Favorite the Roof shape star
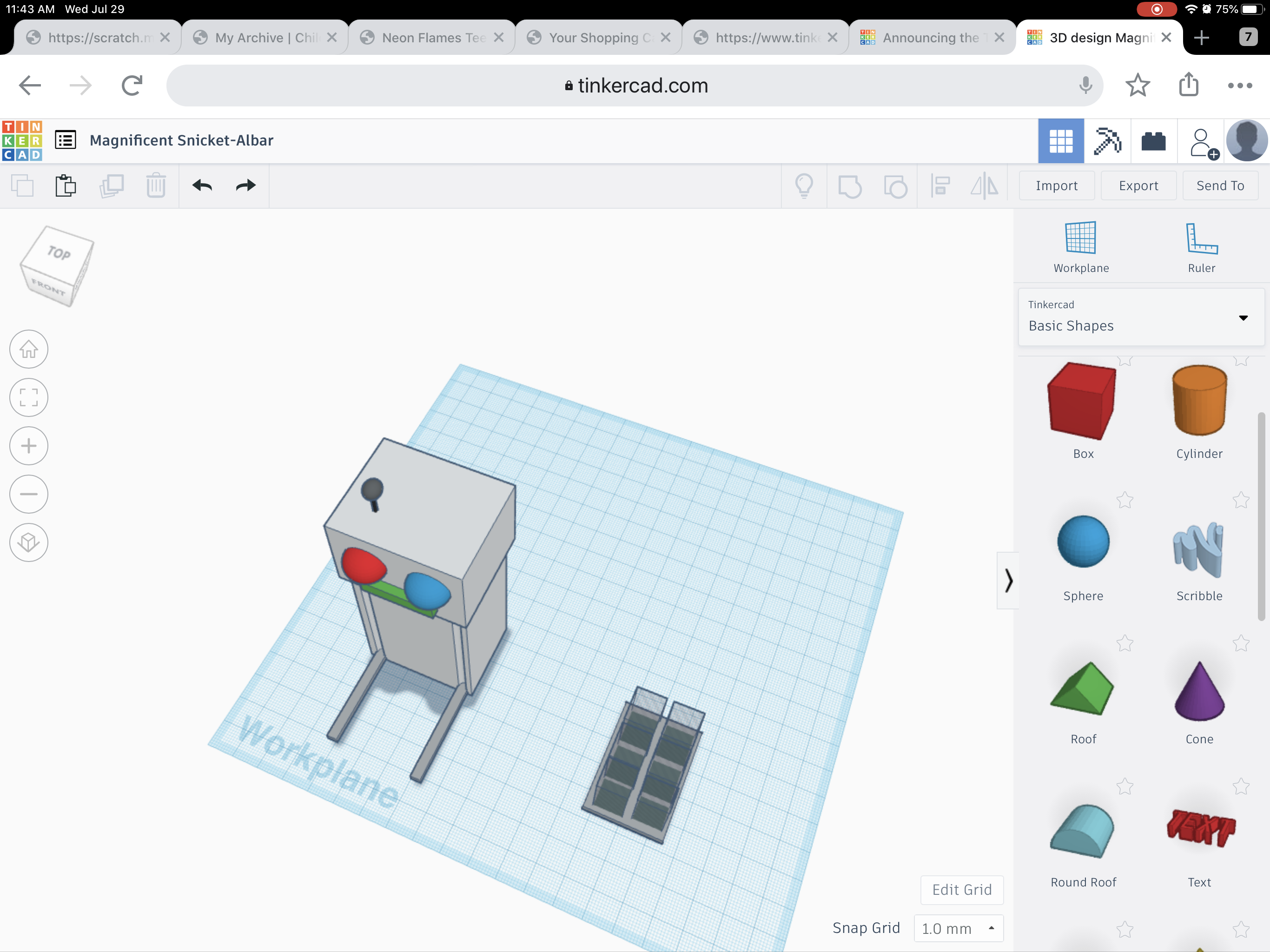Screen dimensions: 1270x952 coord(1125,643)
